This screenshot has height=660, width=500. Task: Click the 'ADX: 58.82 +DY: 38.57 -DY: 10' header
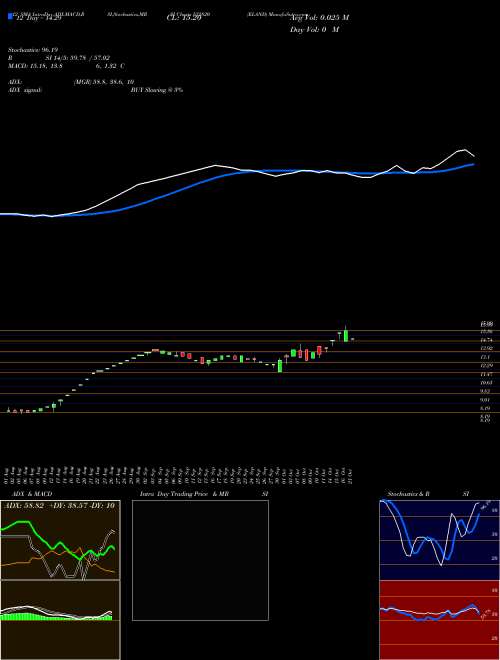click(60, 506)
